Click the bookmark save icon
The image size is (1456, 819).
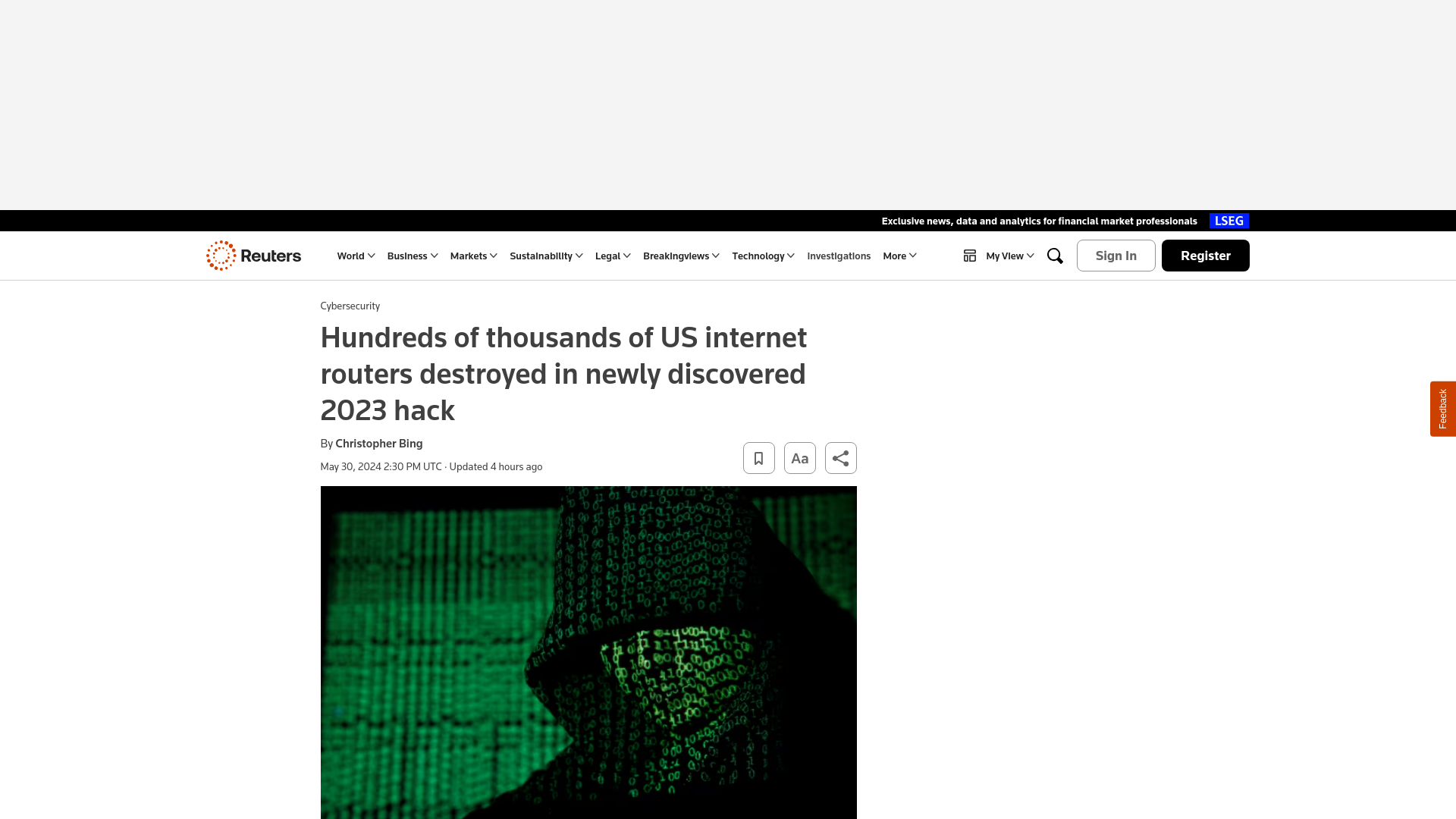click(x=758, y=458)
